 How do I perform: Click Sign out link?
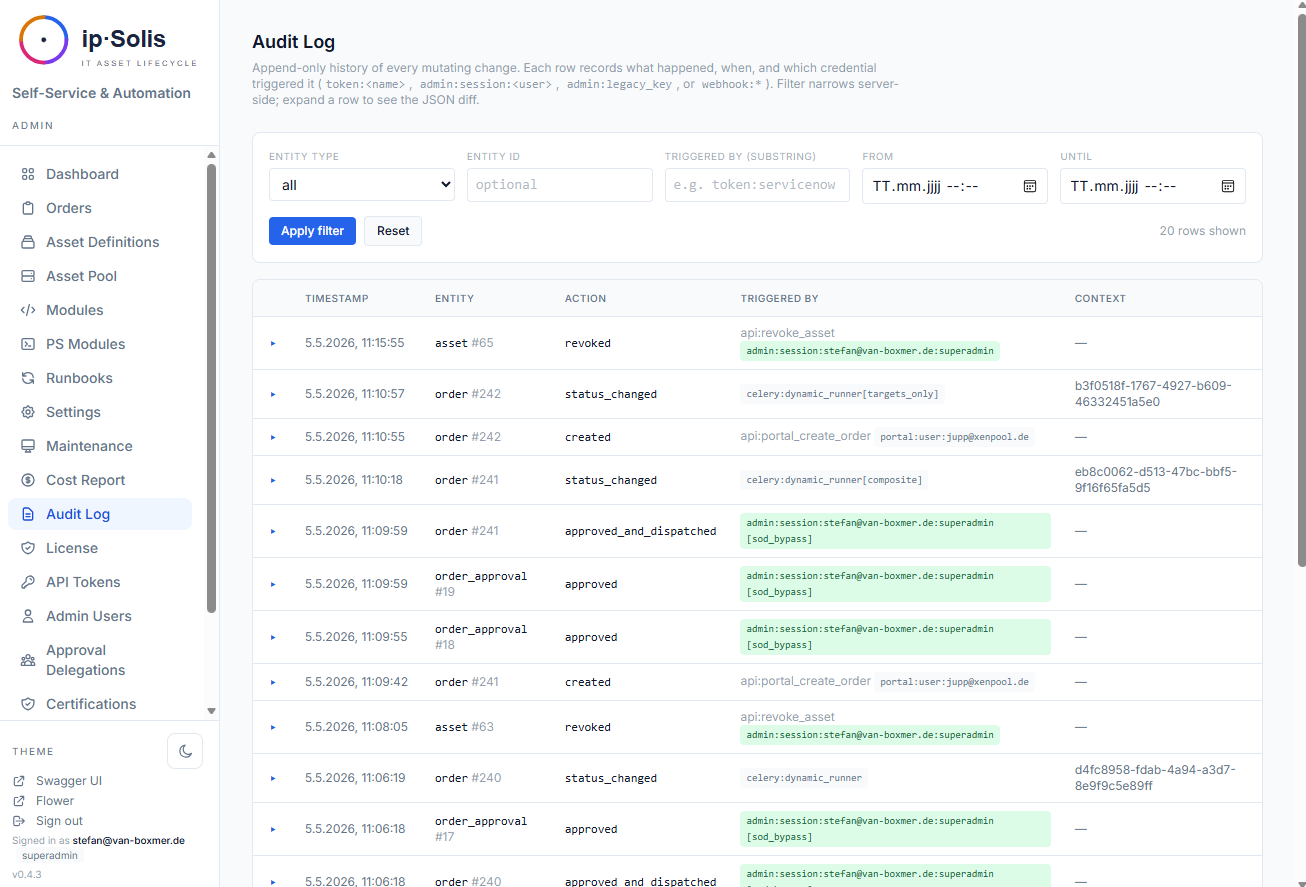(59, 821)
